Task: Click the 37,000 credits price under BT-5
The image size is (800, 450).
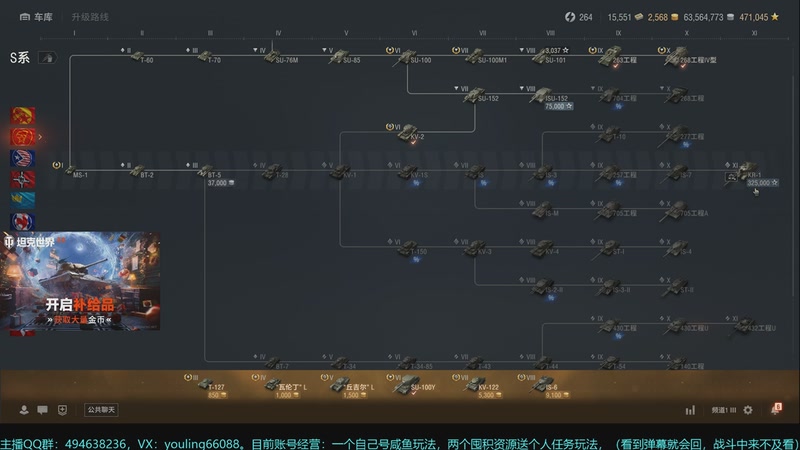Action: click(220, 183)
